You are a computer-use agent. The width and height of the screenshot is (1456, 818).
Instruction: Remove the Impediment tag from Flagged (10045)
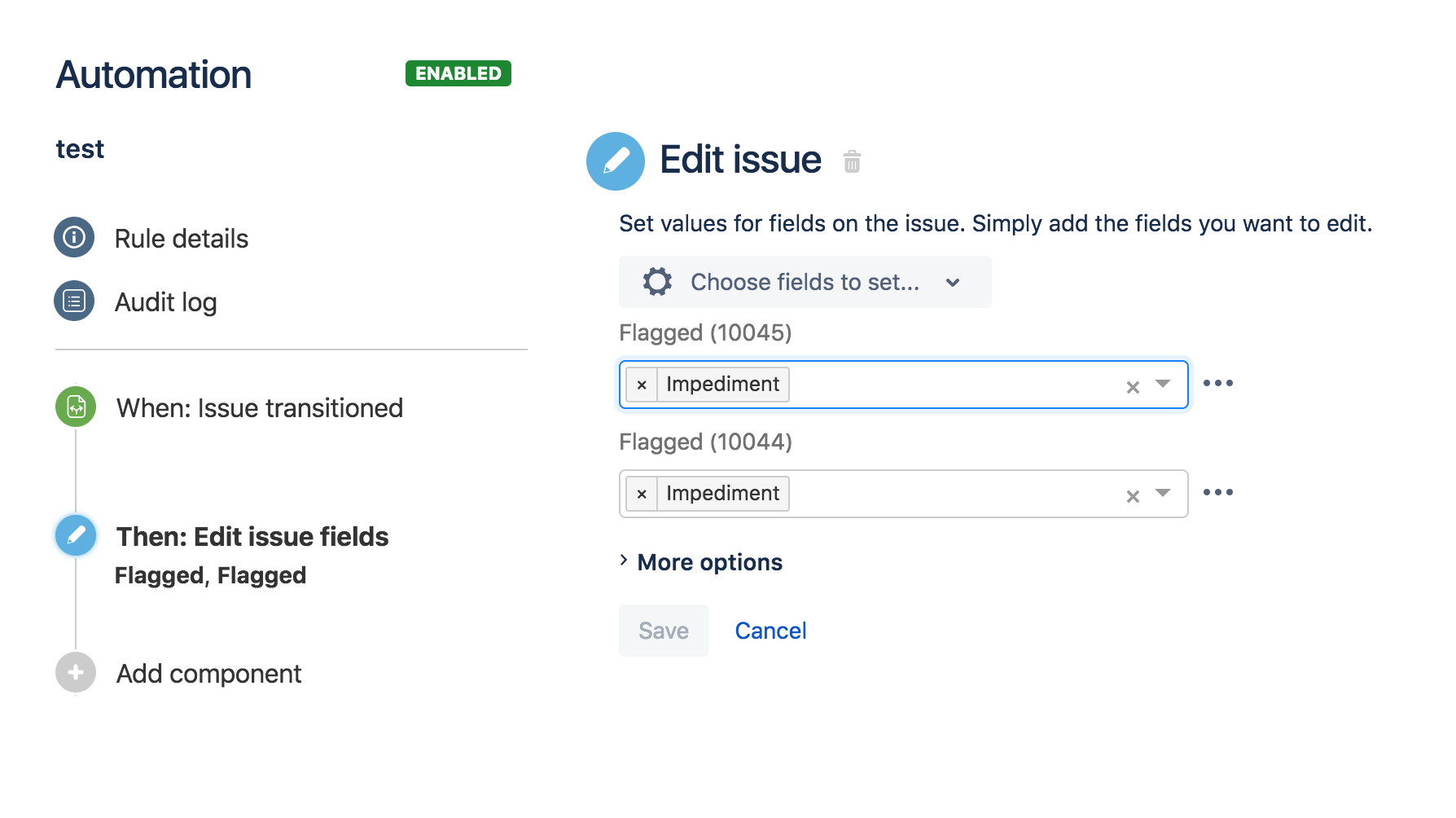642,384
